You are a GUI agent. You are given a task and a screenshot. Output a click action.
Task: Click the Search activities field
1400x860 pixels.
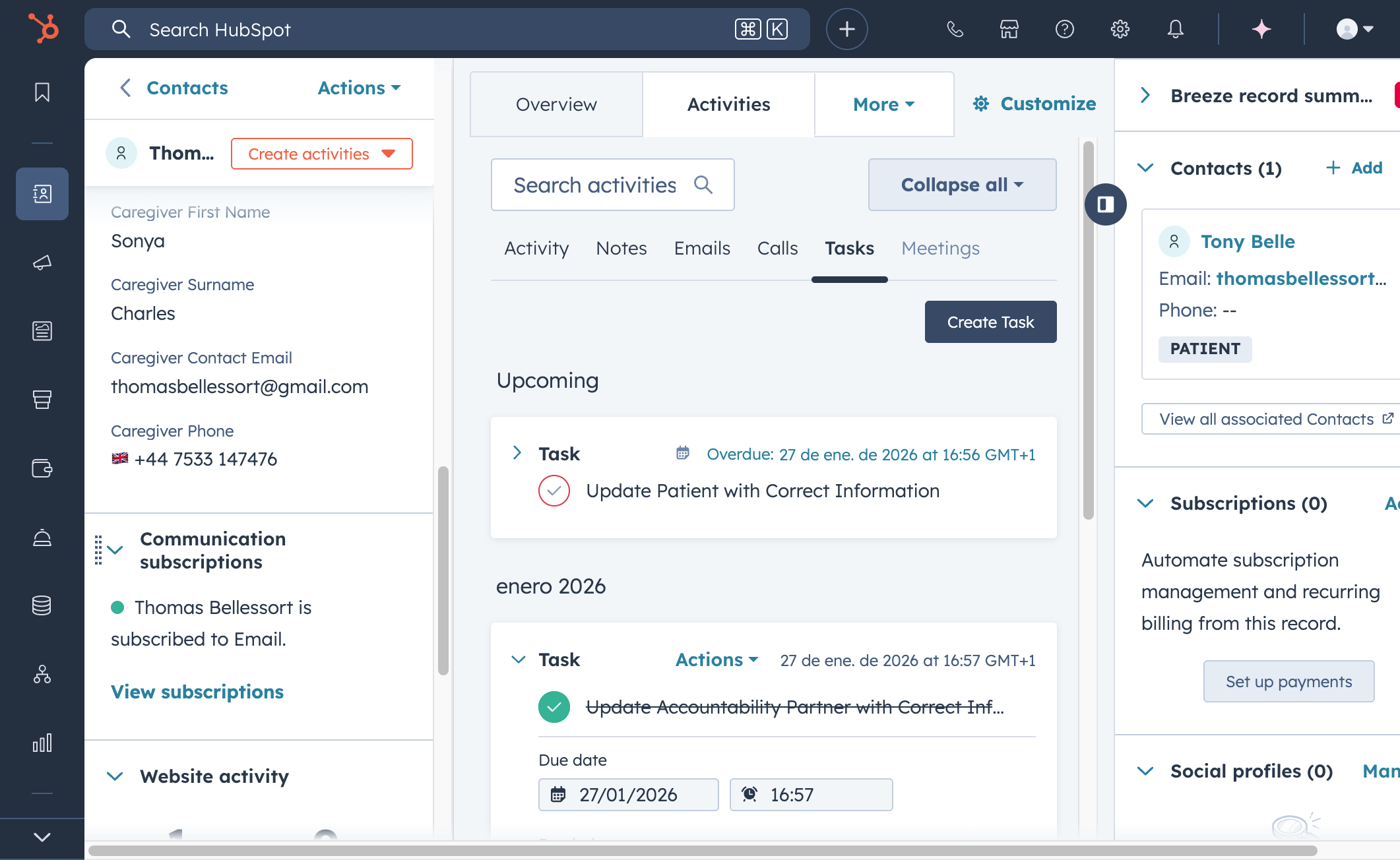613,185
